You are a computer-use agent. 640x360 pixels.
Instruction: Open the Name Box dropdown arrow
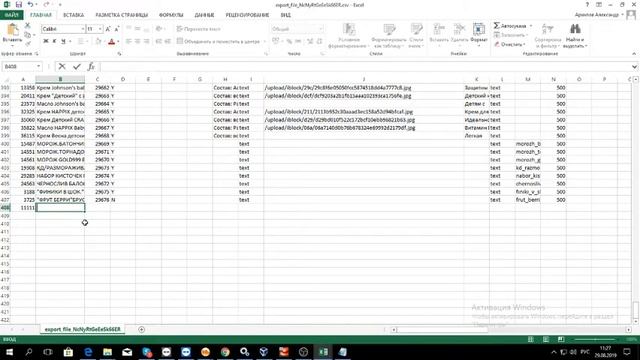click(x=38, y=66)
